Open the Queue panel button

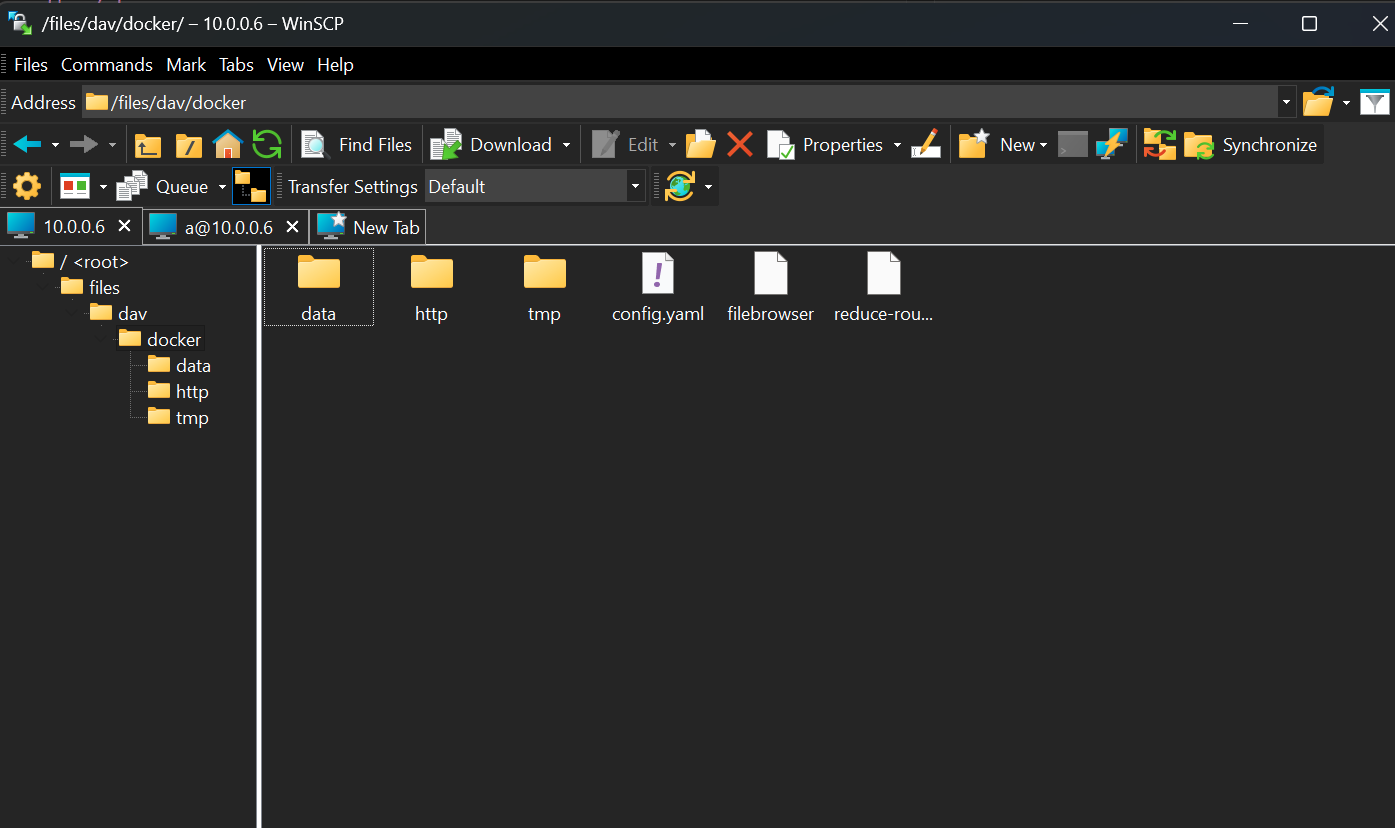[x=172, y=186]
